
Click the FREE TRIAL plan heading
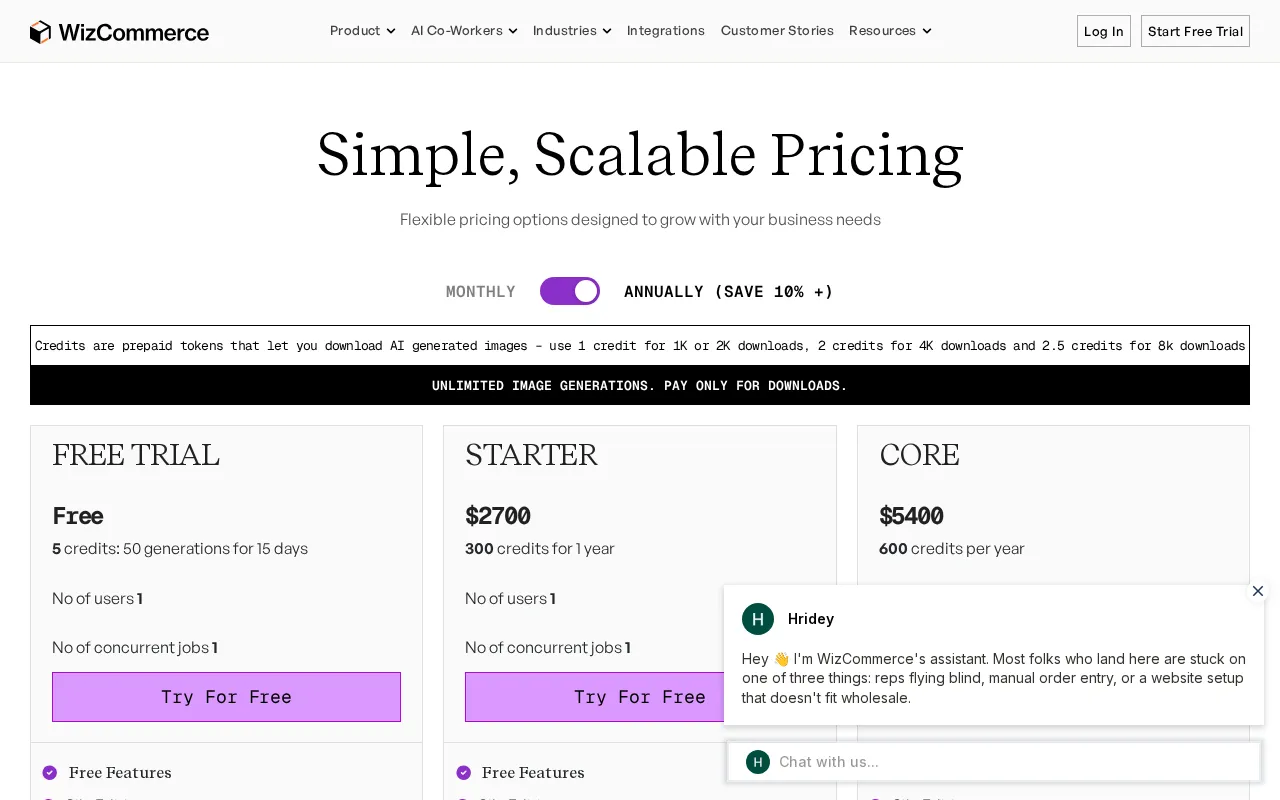(x=136, y=455)
